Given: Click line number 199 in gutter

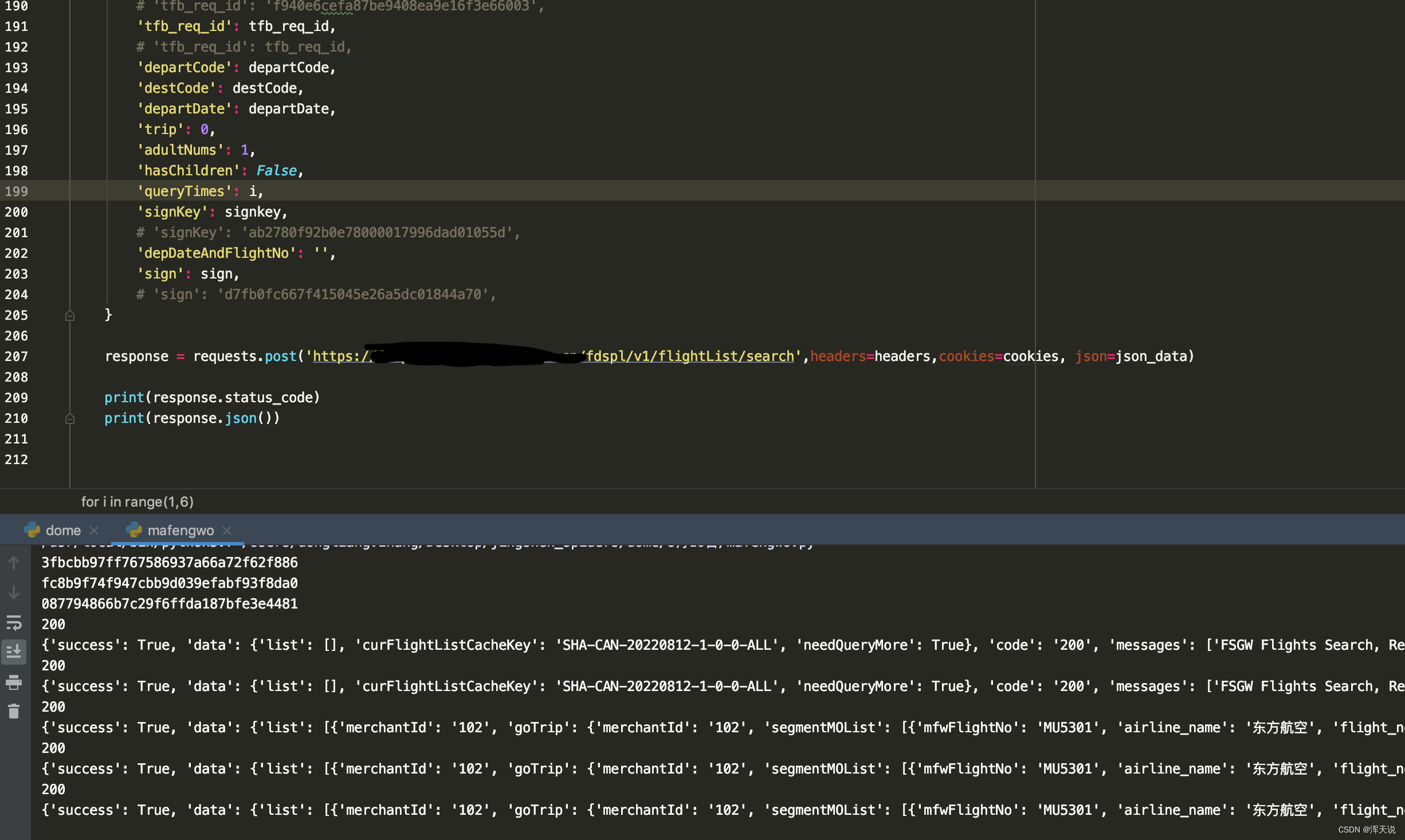Looking at the screenshot, I should (16, 191).
